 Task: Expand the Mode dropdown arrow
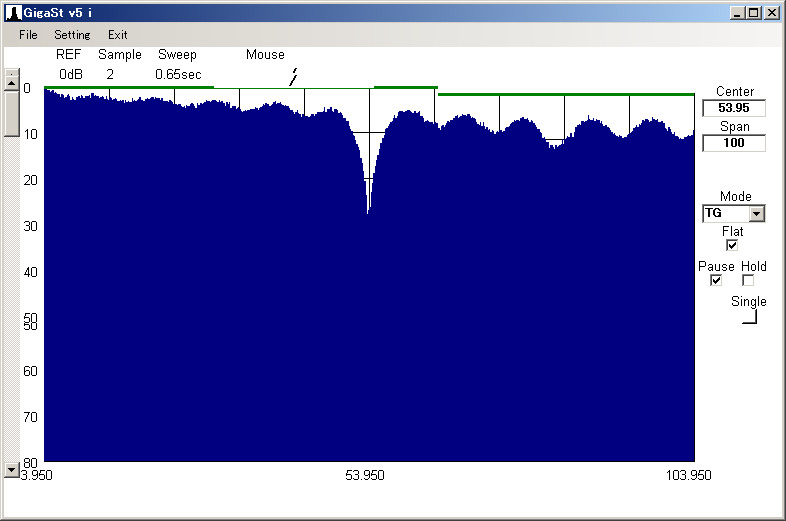(757, 213)
